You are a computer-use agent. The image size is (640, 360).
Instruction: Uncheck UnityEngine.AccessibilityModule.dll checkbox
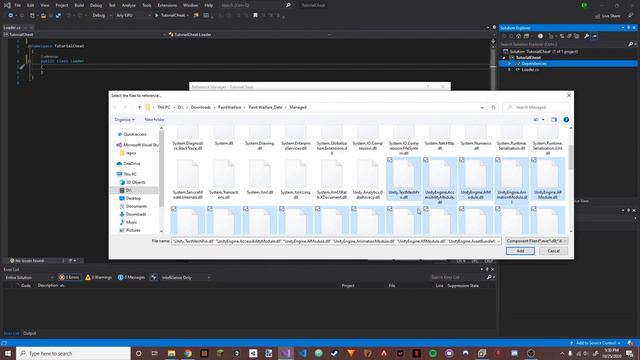426,160
